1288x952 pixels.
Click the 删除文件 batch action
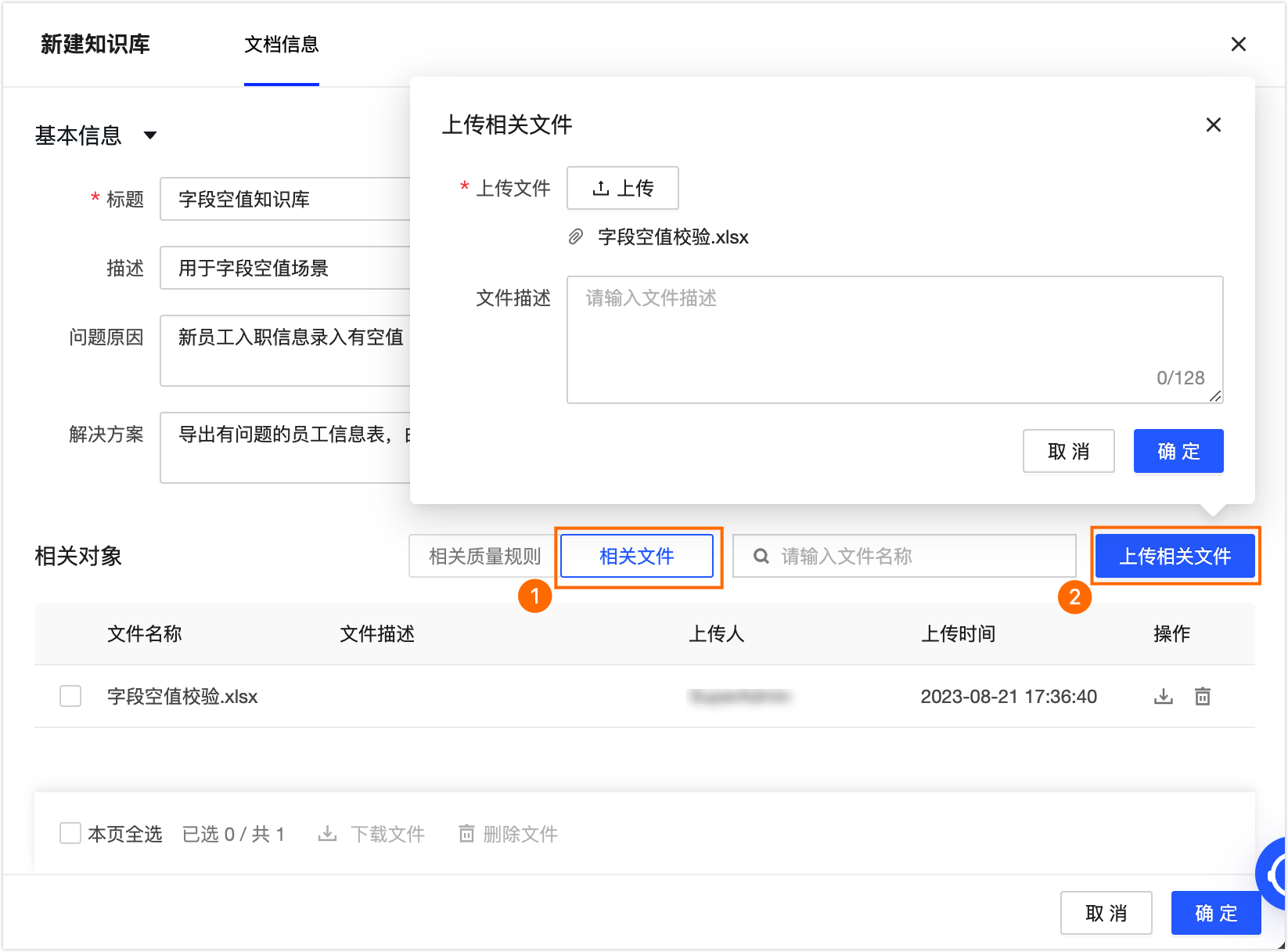[507, 834]
